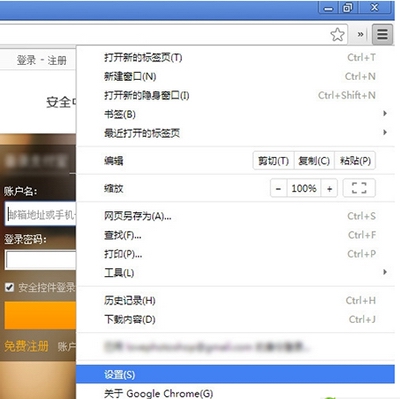The image size is (400, 399).
Task: Select 打印(P)... menu item
Action: click(235, 254)
